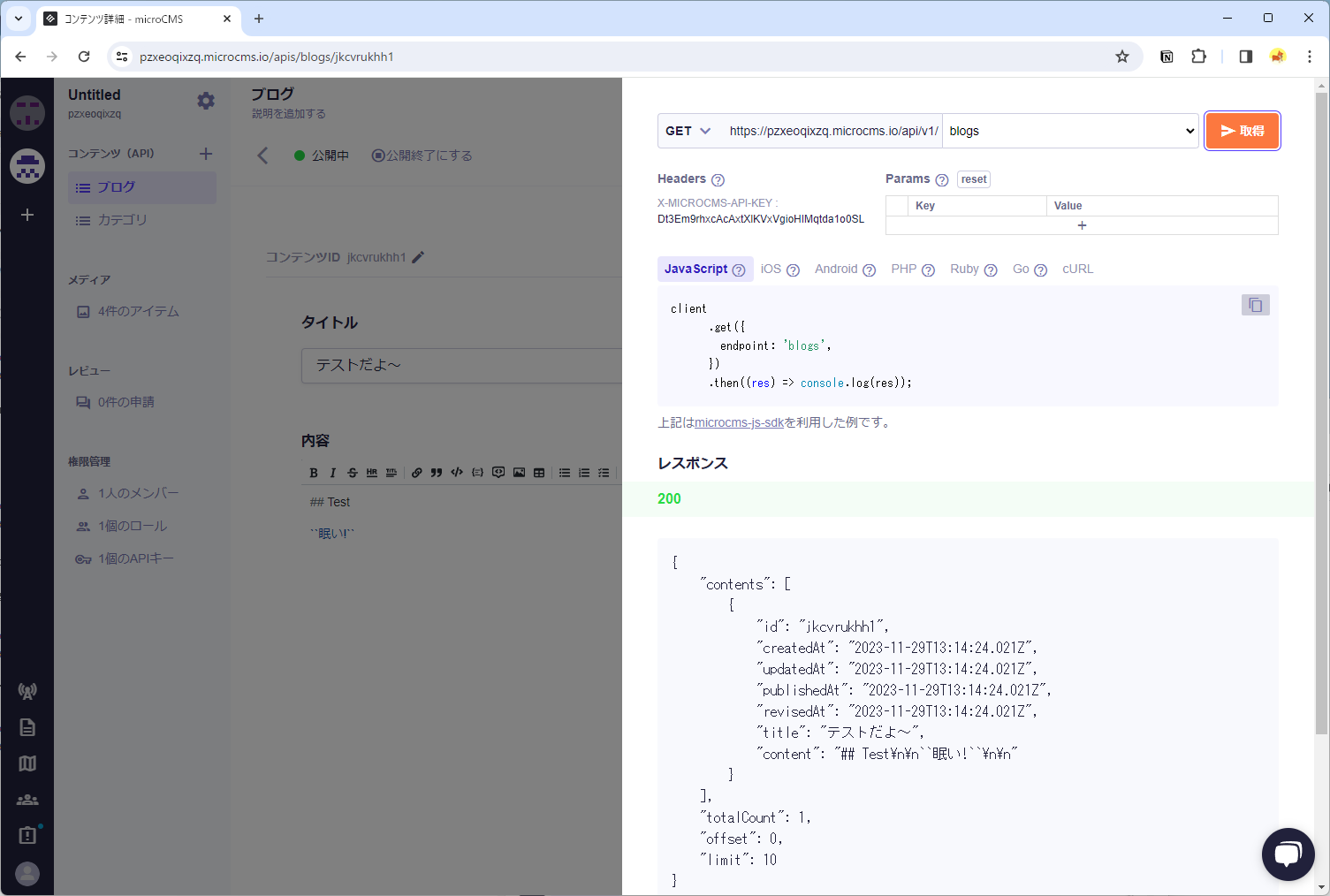The width and height of the screenshot is (1330, 896).
Task: Insert heading title block in the editor
Action: [391, 473]
